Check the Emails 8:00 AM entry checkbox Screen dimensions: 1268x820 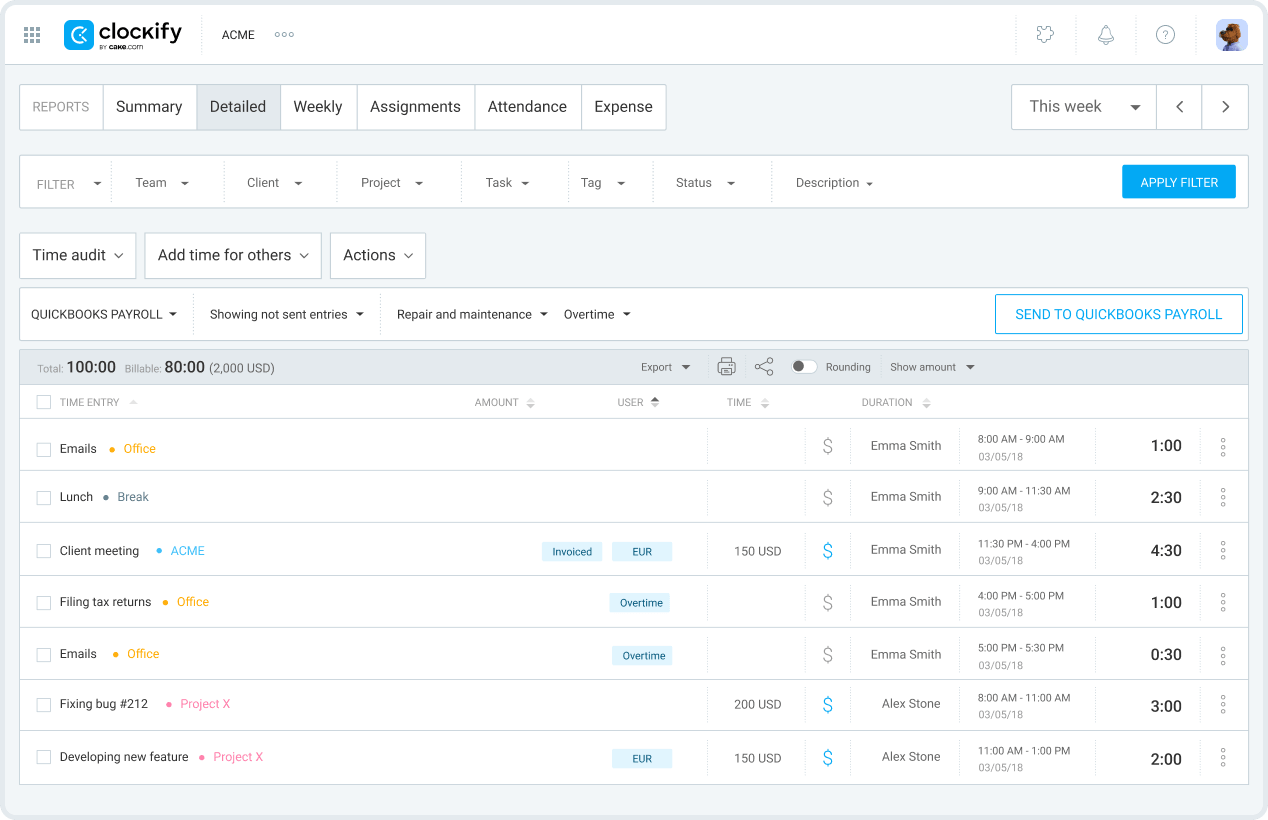coord(44,450)
